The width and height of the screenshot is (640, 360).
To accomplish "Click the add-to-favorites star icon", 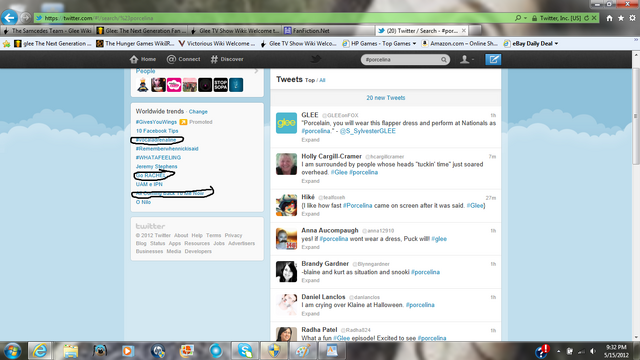I will click(7, 44).
